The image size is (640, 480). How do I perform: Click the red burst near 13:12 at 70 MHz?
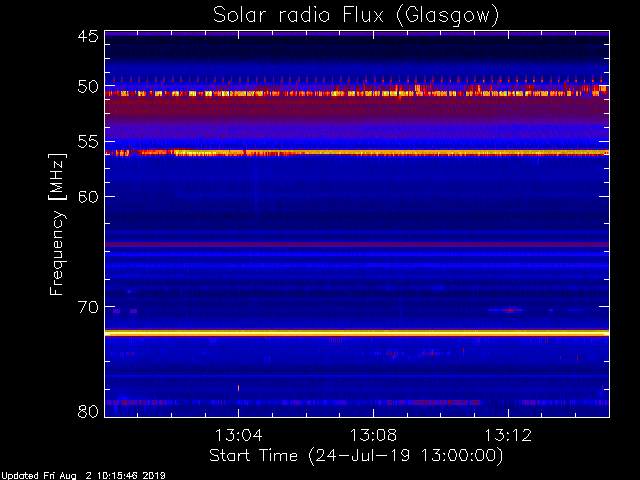[x=510, y=310]
